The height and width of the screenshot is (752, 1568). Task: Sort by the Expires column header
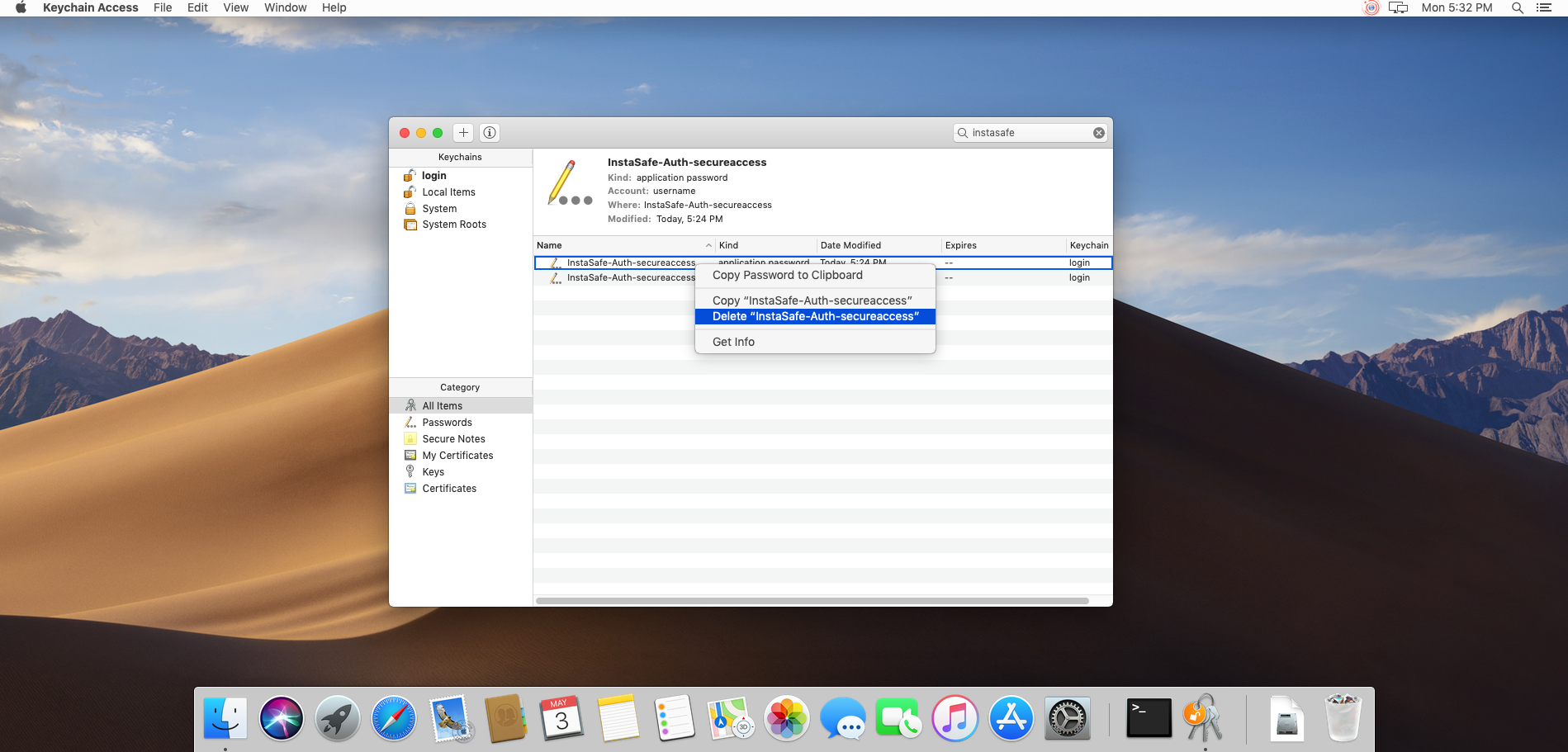click(x=1003, y=245)
